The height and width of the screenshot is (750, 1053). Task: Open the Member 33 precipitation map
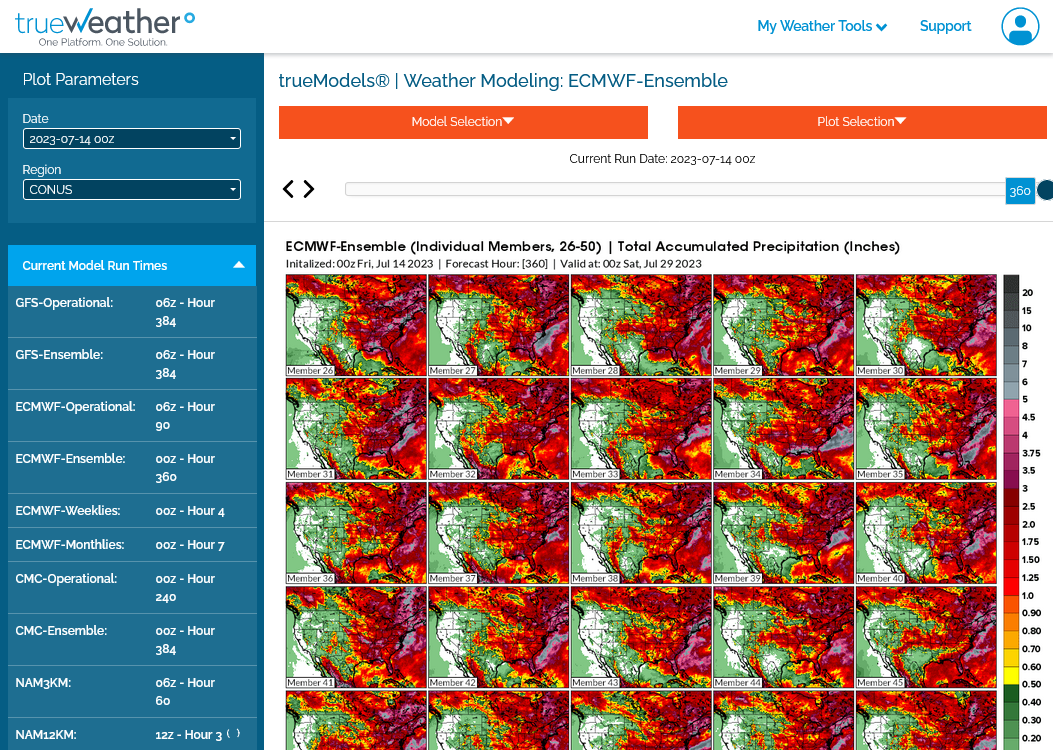pos(641,429)
